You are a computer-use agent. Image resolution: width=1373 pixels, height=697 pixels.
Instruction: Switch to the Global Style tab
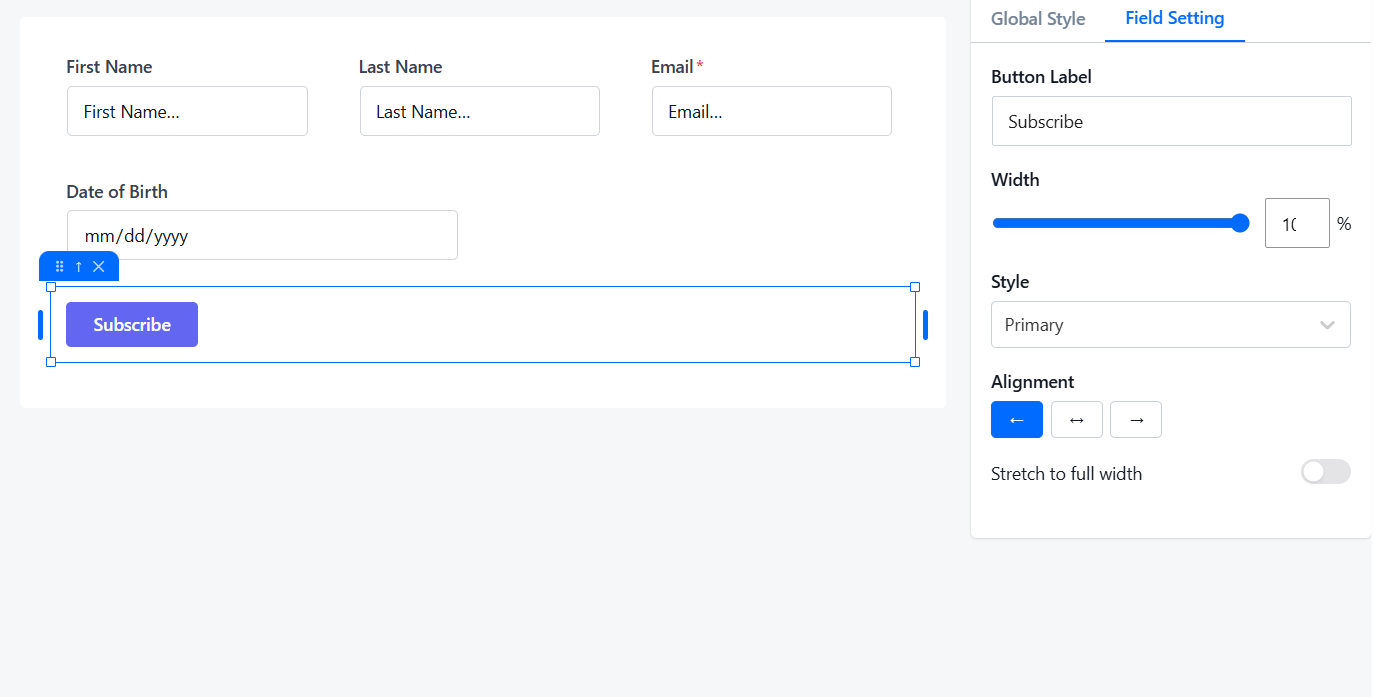click(1038, 19)
